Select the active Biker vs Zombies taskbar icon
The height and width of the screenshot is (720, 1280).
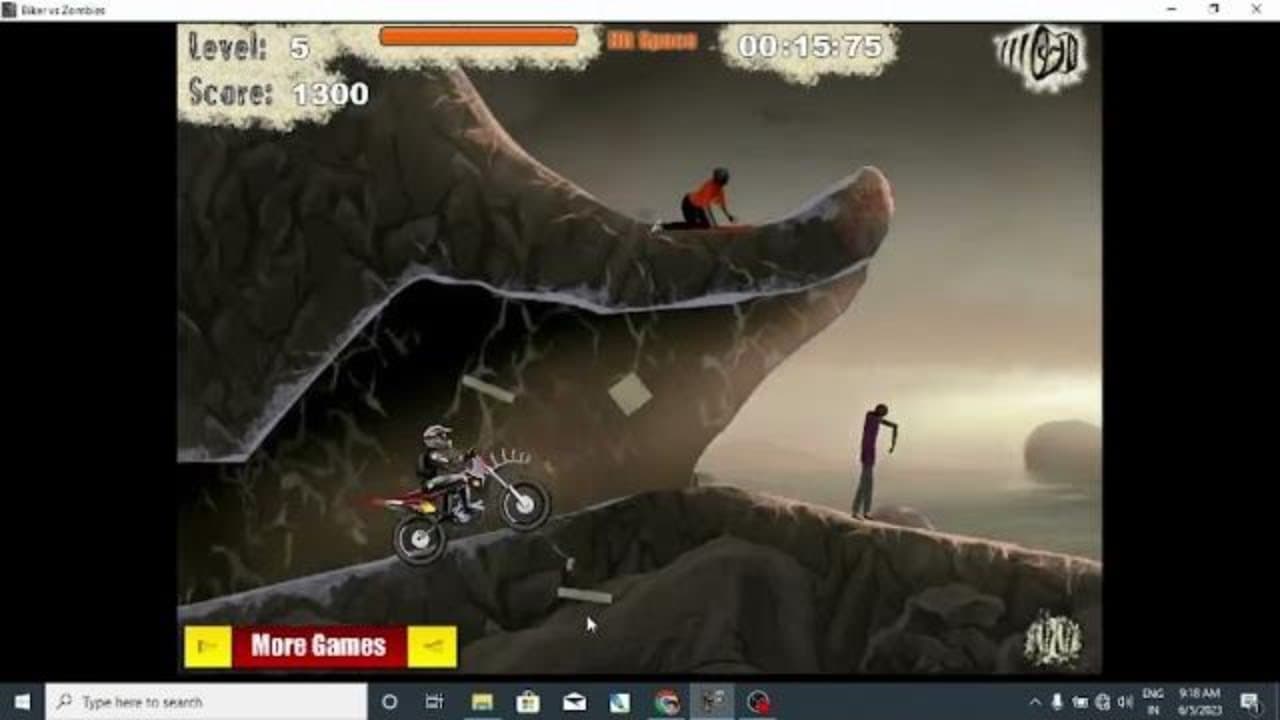[712, 702]
